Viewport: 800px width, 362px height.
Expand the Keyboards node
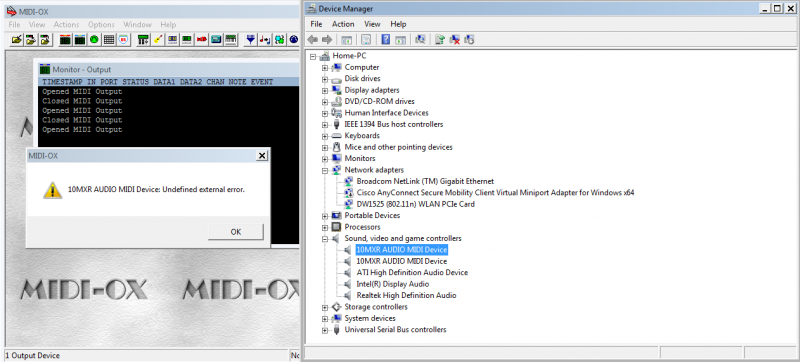coord(325,136)
